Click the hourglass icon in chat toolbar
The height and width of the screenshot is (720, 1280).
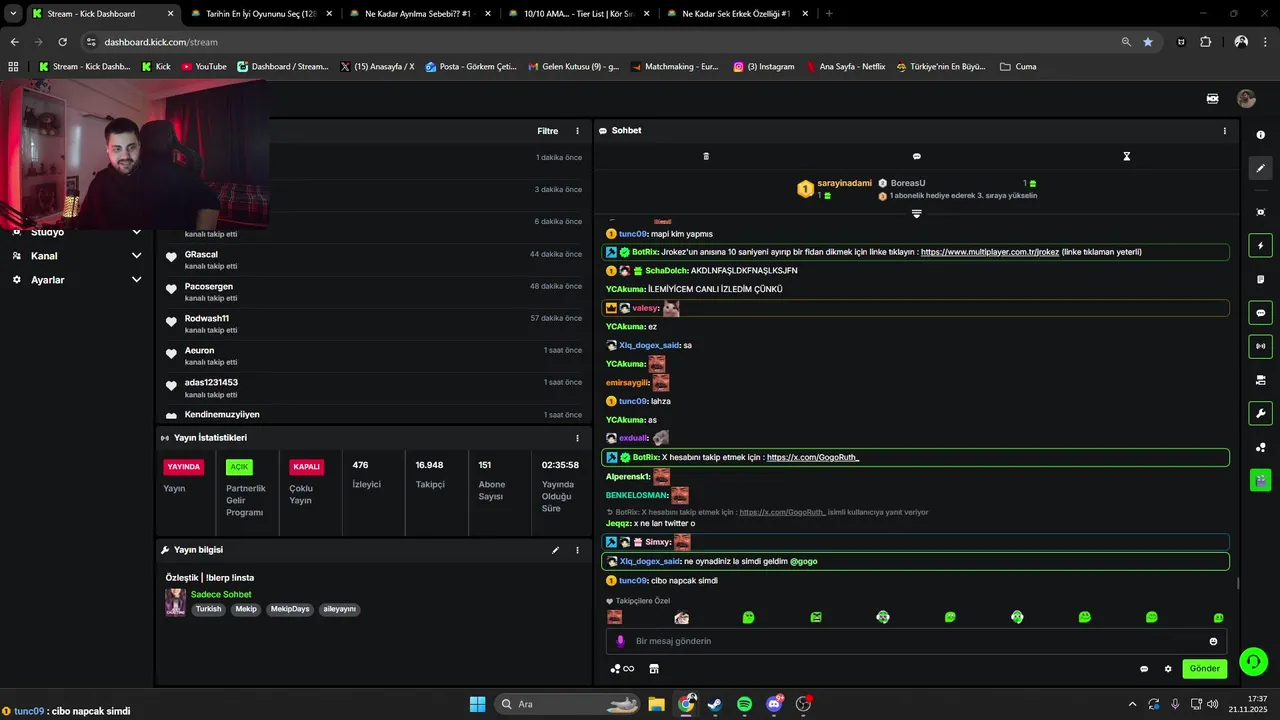pyautogui.click(x=1126, y=156)
